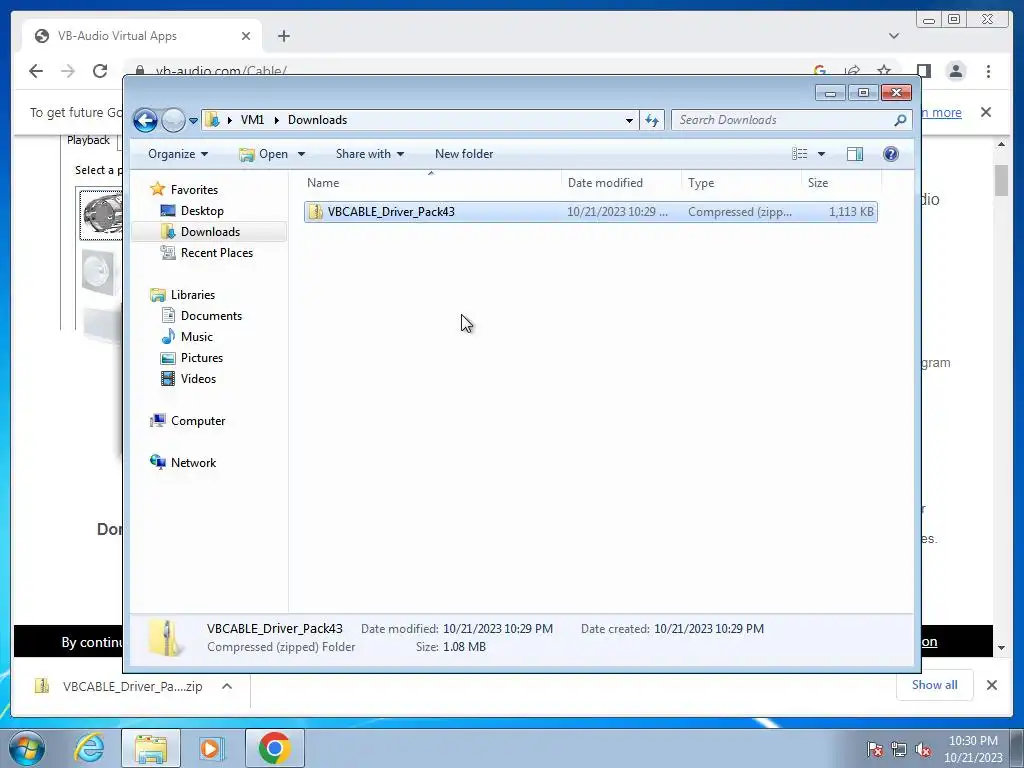Close the Chrome downloads shelf
Screen dimensions: 1024x768
[x=991, y=685]
